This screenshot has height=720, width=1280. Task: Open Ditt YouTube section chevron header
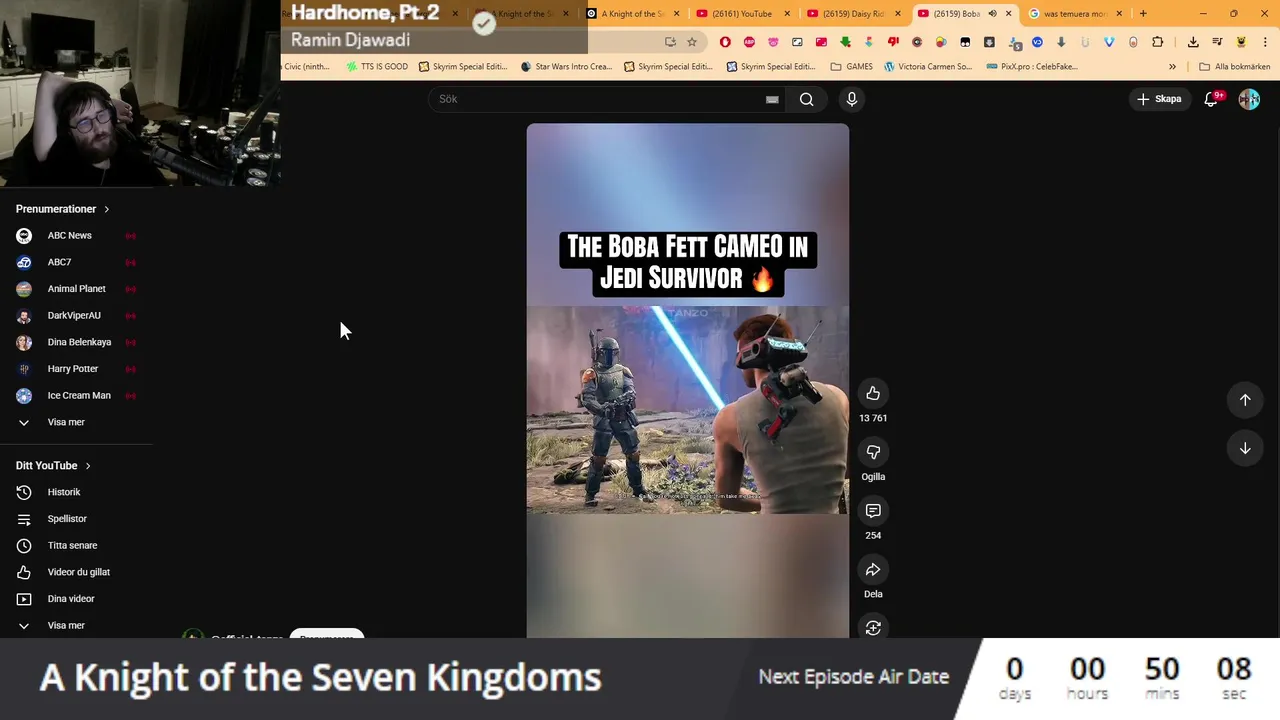(53, 466)
